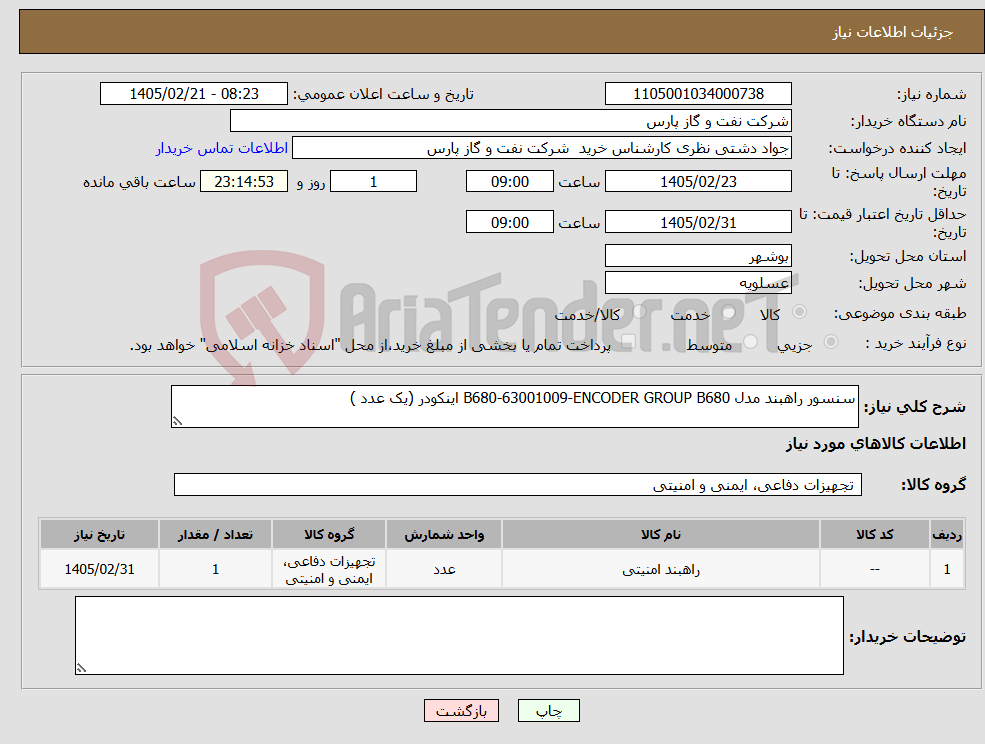985x744 pixels.
Task: Click the عدد unit cell in table
Action: tap(444, 569)
